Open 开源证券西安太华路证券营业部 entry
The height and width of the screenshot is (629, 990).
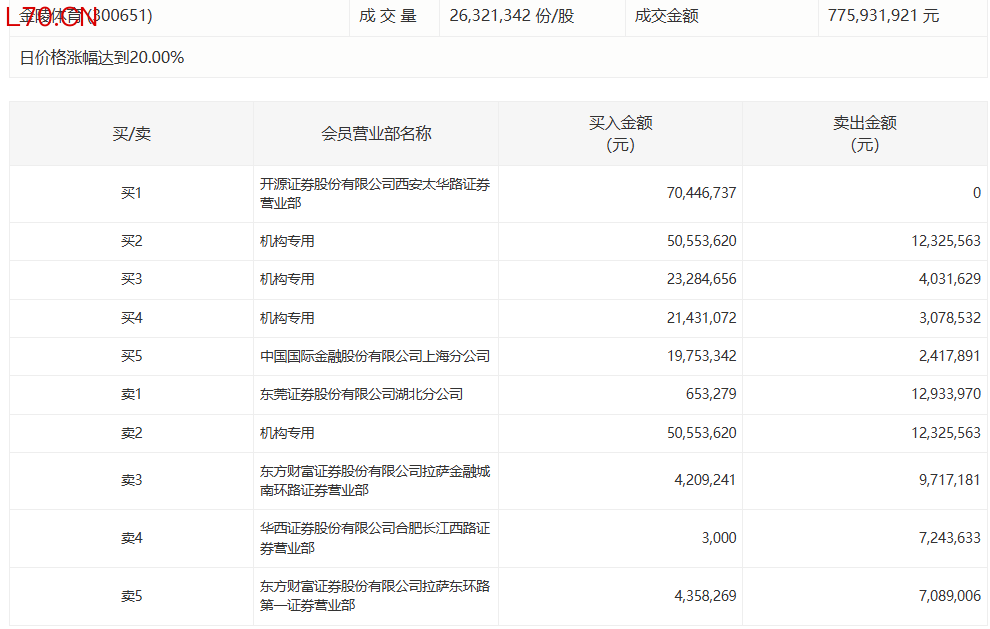pyautogui.click(x=374, y=193)
